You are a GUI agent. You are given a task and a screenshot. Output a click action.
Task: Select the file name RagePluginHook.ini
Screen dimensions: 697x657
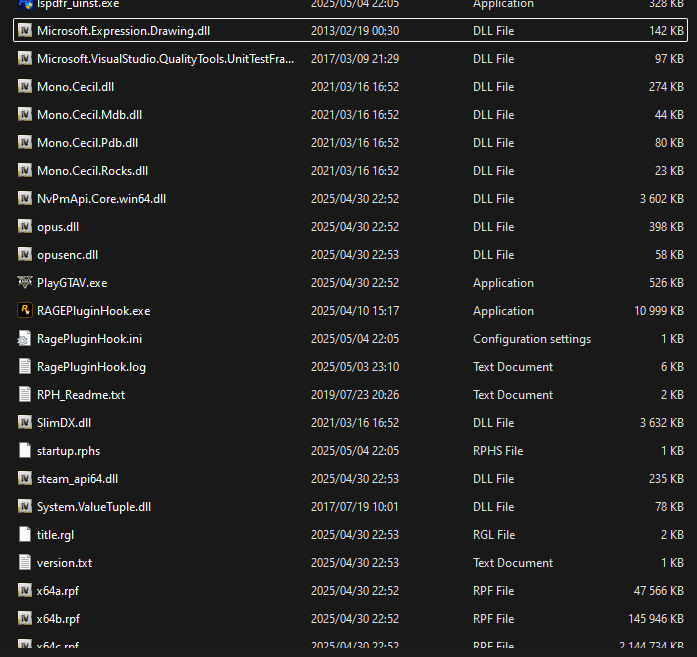(x=89, y=339)
